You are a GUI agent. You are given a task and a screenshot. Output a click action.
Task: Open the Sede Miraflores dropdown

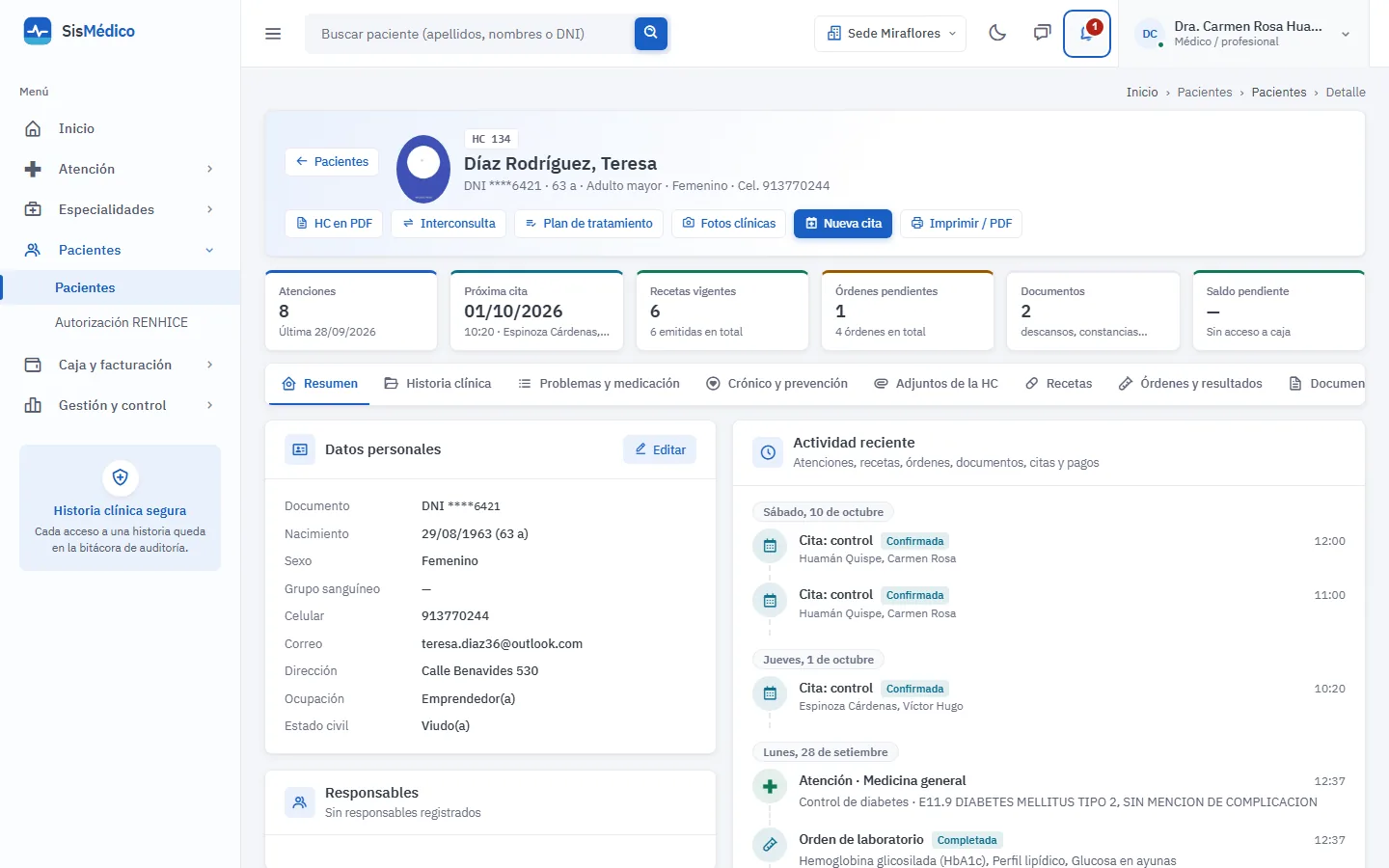(890, 34)
